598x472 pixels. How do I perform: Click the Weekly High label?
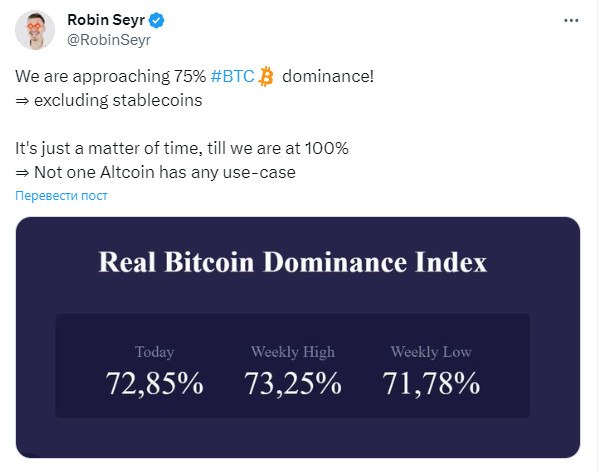(293, 352)
